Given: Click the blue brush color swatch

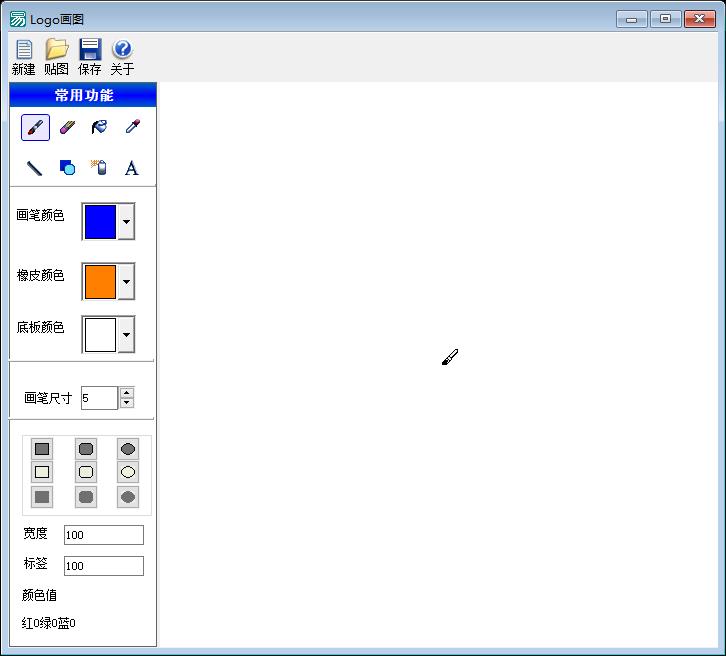Looking at the screenshot, I should (100, 222).
